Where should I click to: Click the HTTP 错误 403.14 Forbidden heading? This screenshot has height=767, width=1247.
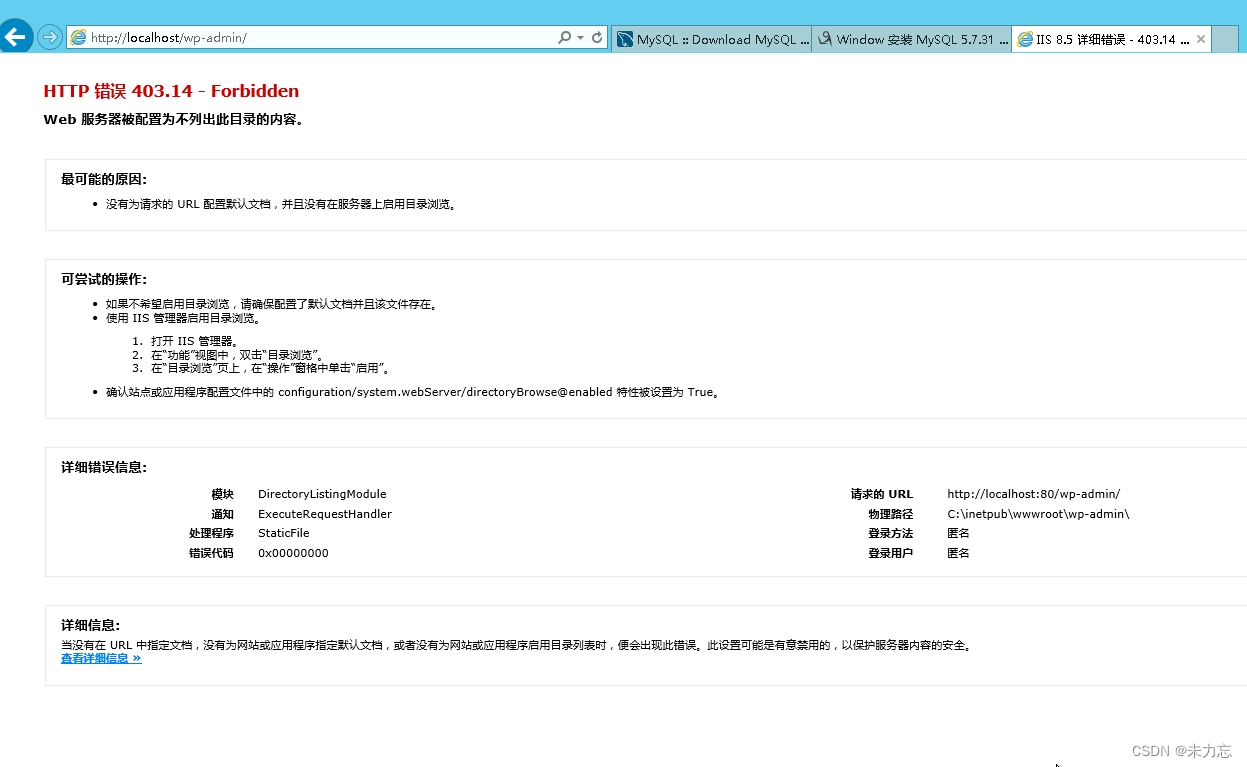point(171,91)
